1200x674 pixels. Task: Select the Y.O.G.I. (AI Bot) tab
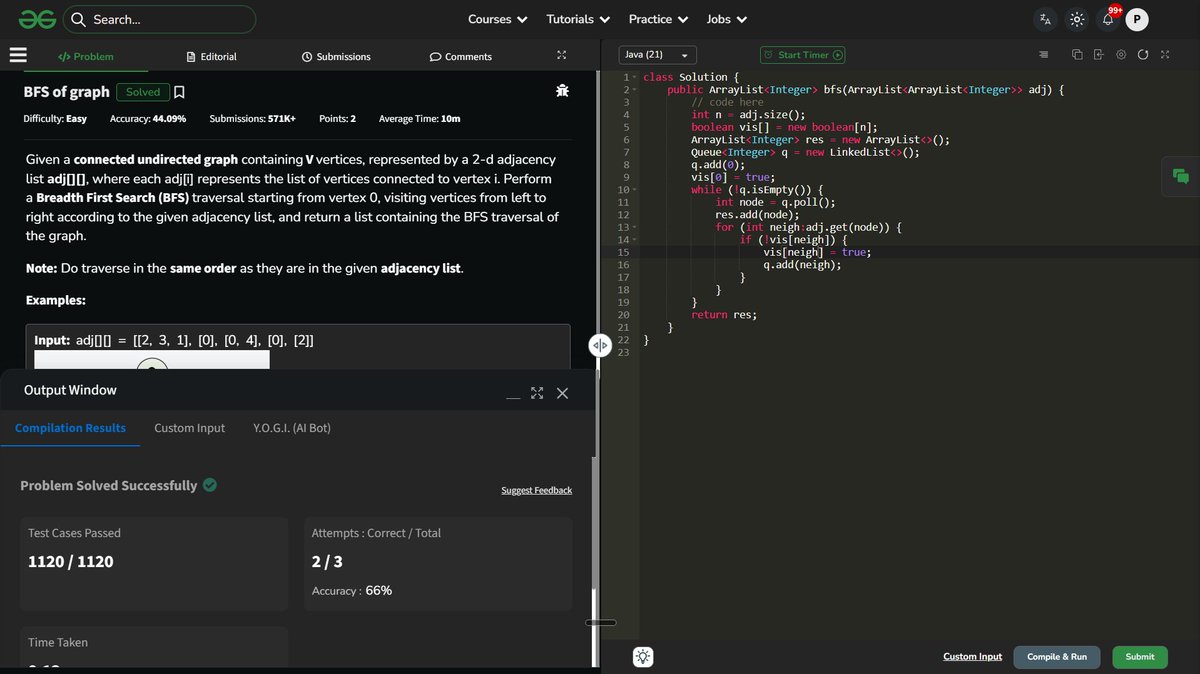click(292, 428)
